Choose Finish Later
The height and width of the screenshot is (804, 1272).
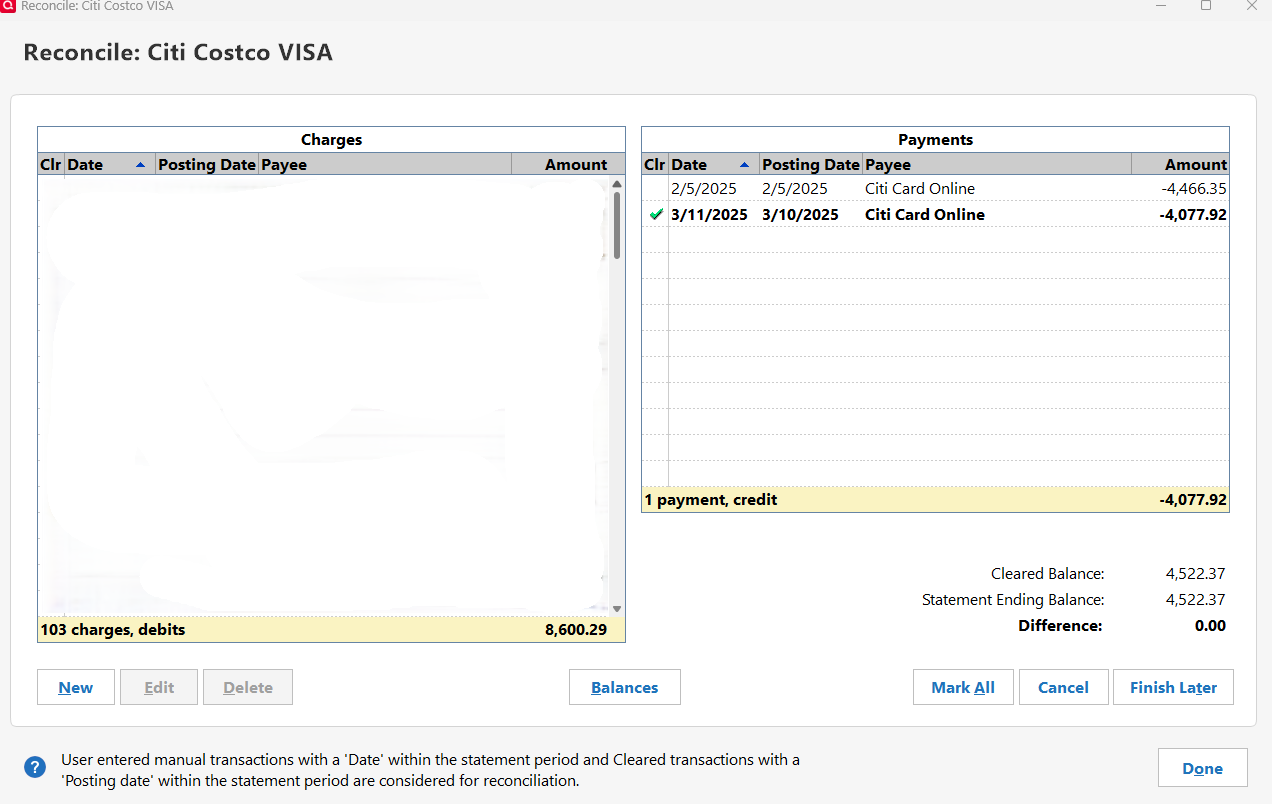pos(1173,687)
